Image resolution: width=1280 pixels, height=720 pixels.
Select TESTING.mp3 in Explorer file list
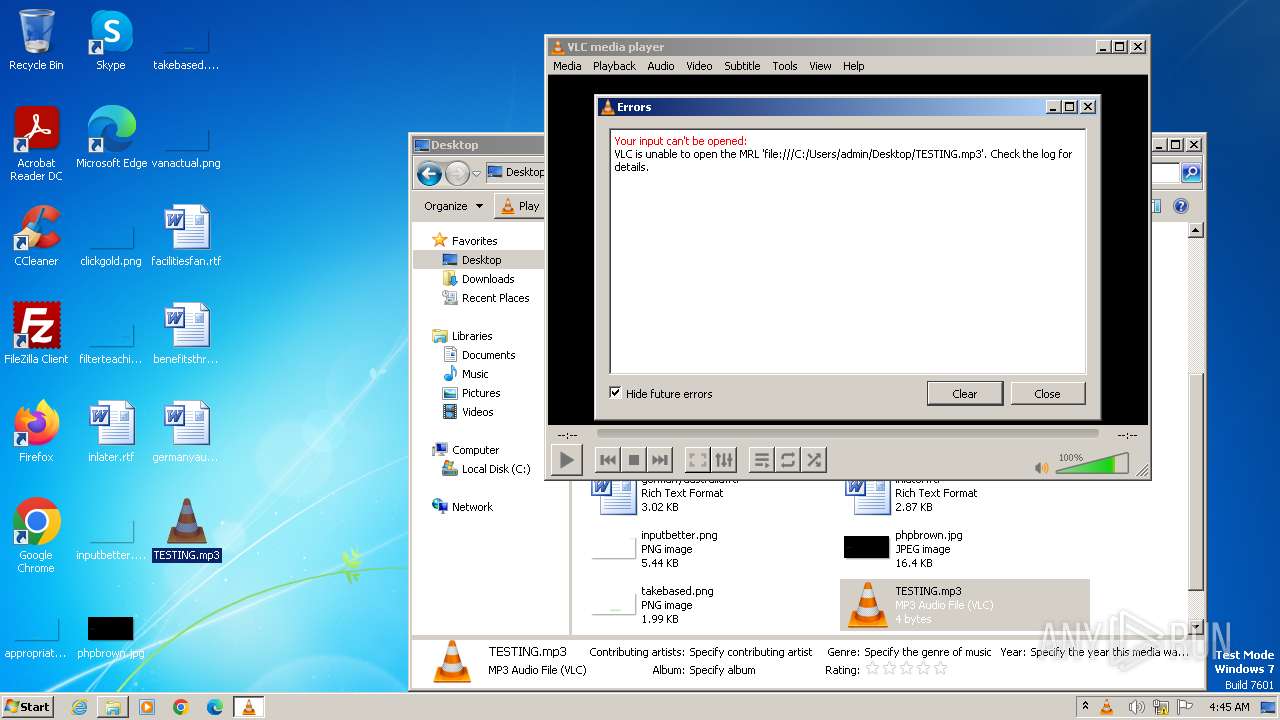pos(965,605)
